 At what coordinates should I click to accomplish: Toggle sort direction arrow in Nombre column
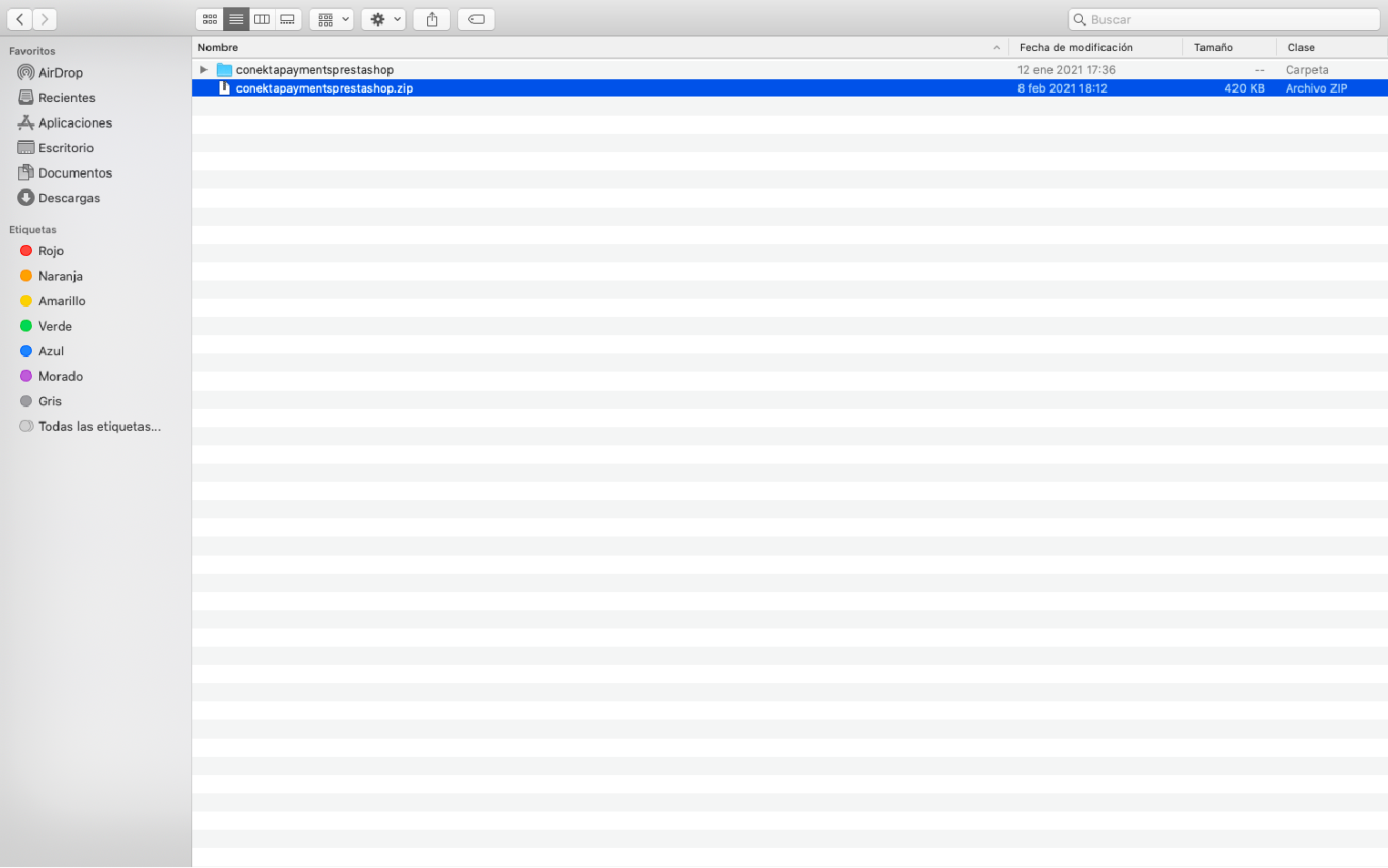pyautogui.click(x=996, y=47)
